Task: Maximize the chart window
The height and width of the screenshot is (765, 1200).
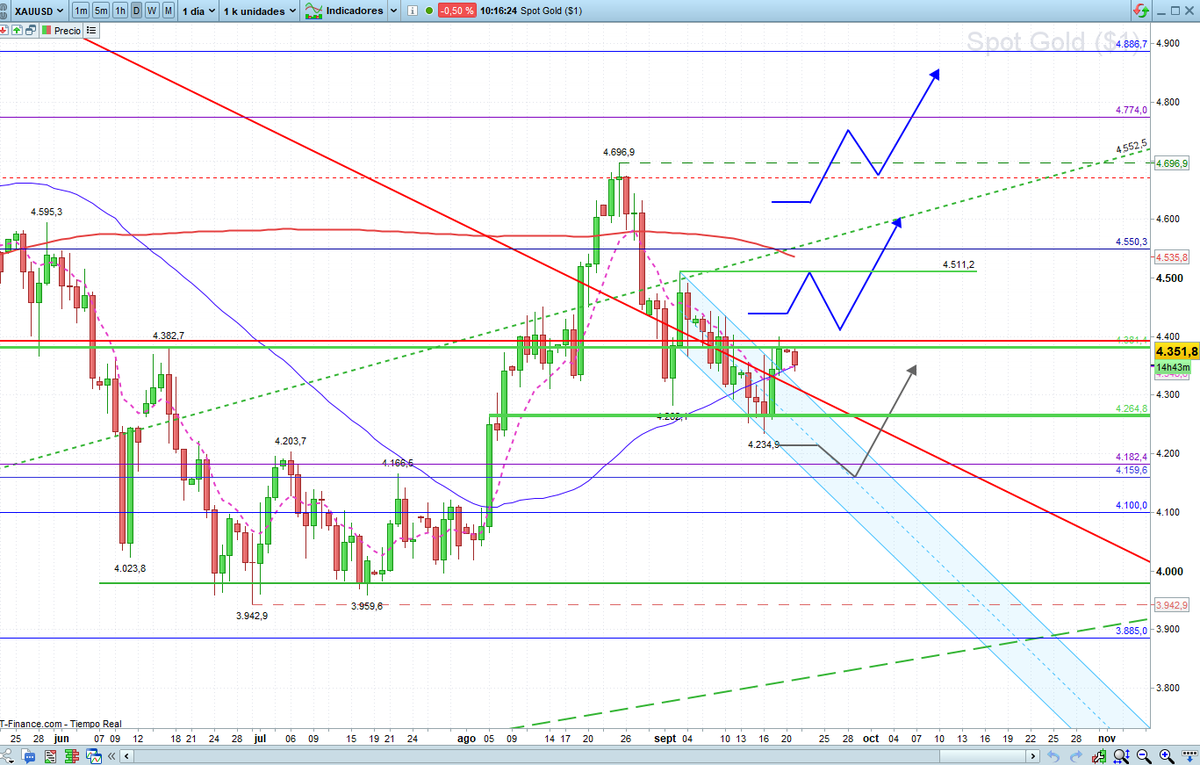Action: [x=1175, y=11]
